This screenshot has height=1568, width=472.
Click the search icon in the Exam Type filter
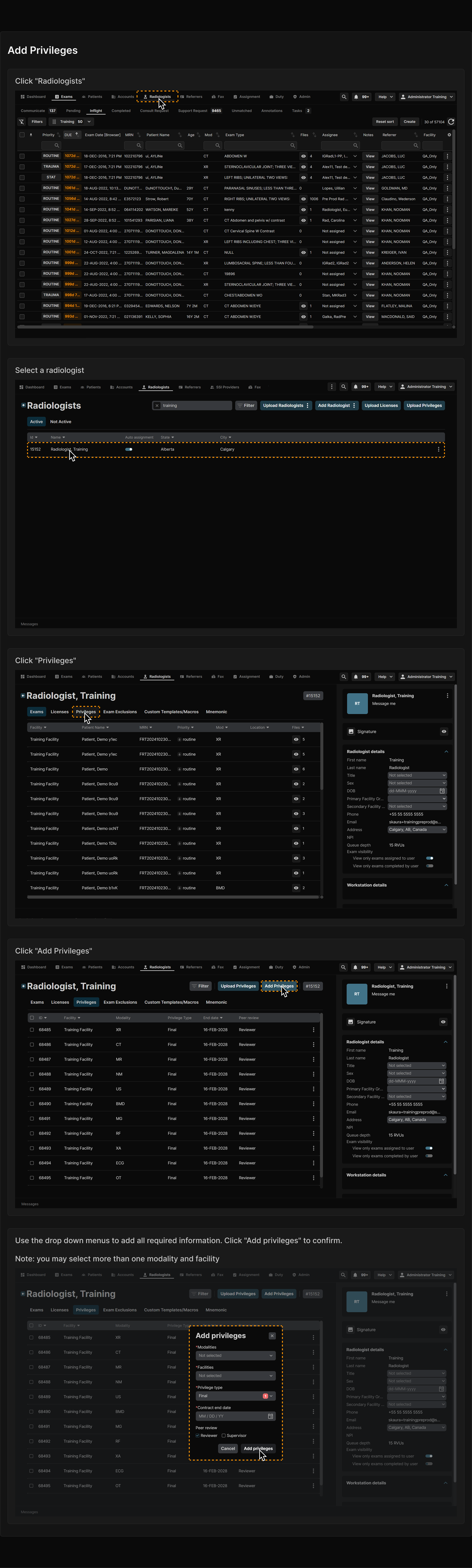(x=293, y=145)
